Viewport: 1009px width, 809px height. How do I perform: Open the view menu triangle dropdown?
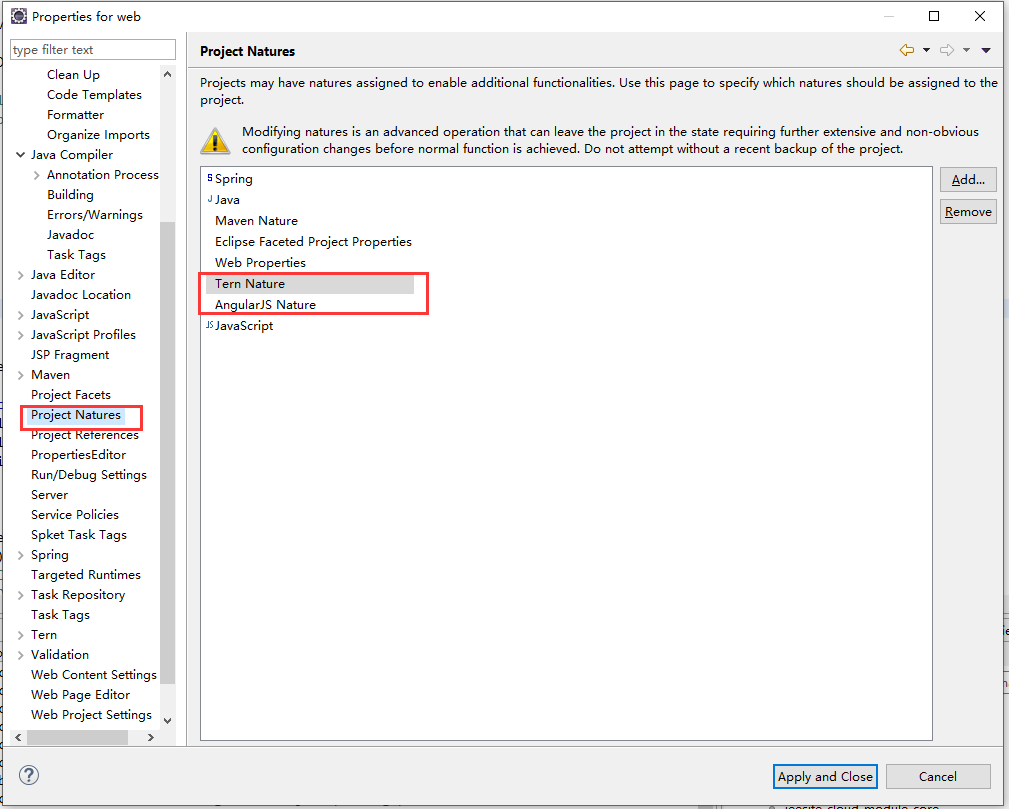click(986, 50)
